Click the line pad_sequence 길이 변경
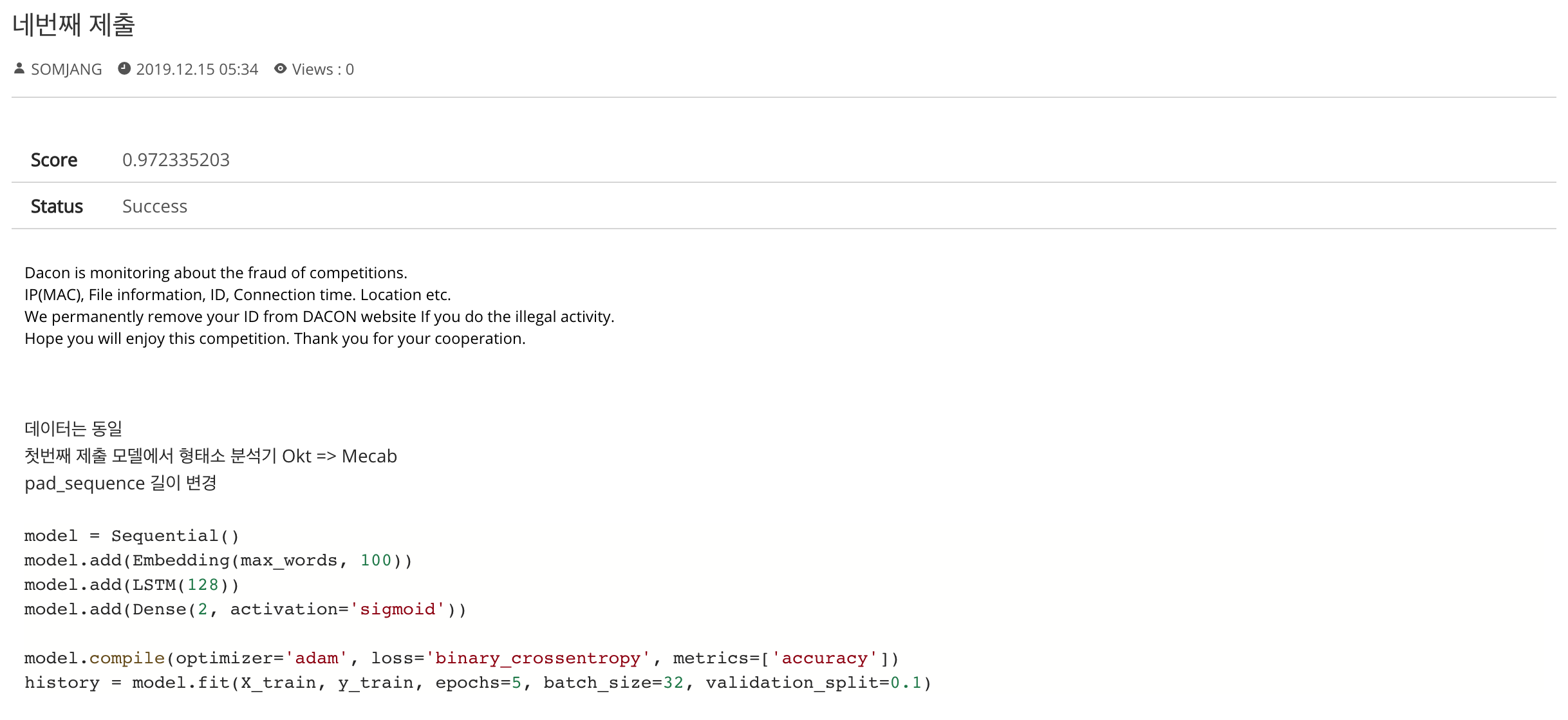Screen dimensions: 1568x720 [120, 483]
